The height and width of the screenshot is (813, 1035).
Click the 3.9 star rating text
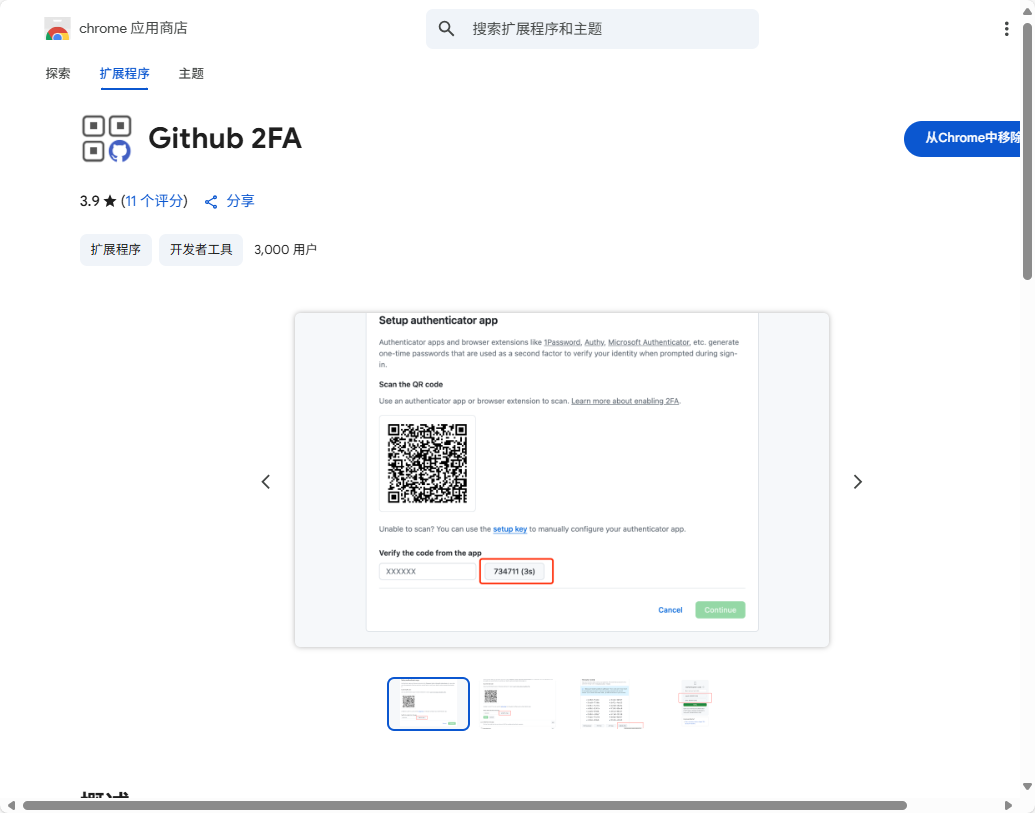click(98, 201)
